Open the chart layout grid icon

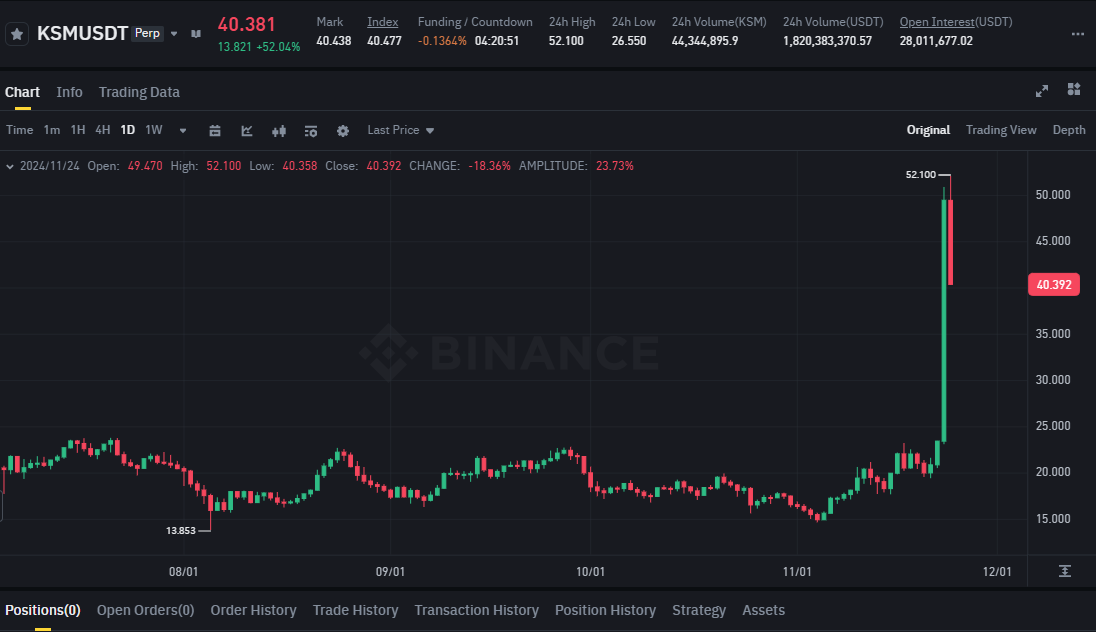pyautogui.click(x=1074, y=89)
